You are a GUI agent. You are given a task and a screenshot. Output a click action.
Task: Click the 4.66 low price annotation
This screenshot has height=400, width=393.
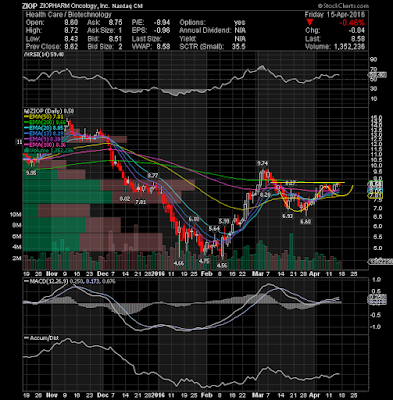coord(179,263)
